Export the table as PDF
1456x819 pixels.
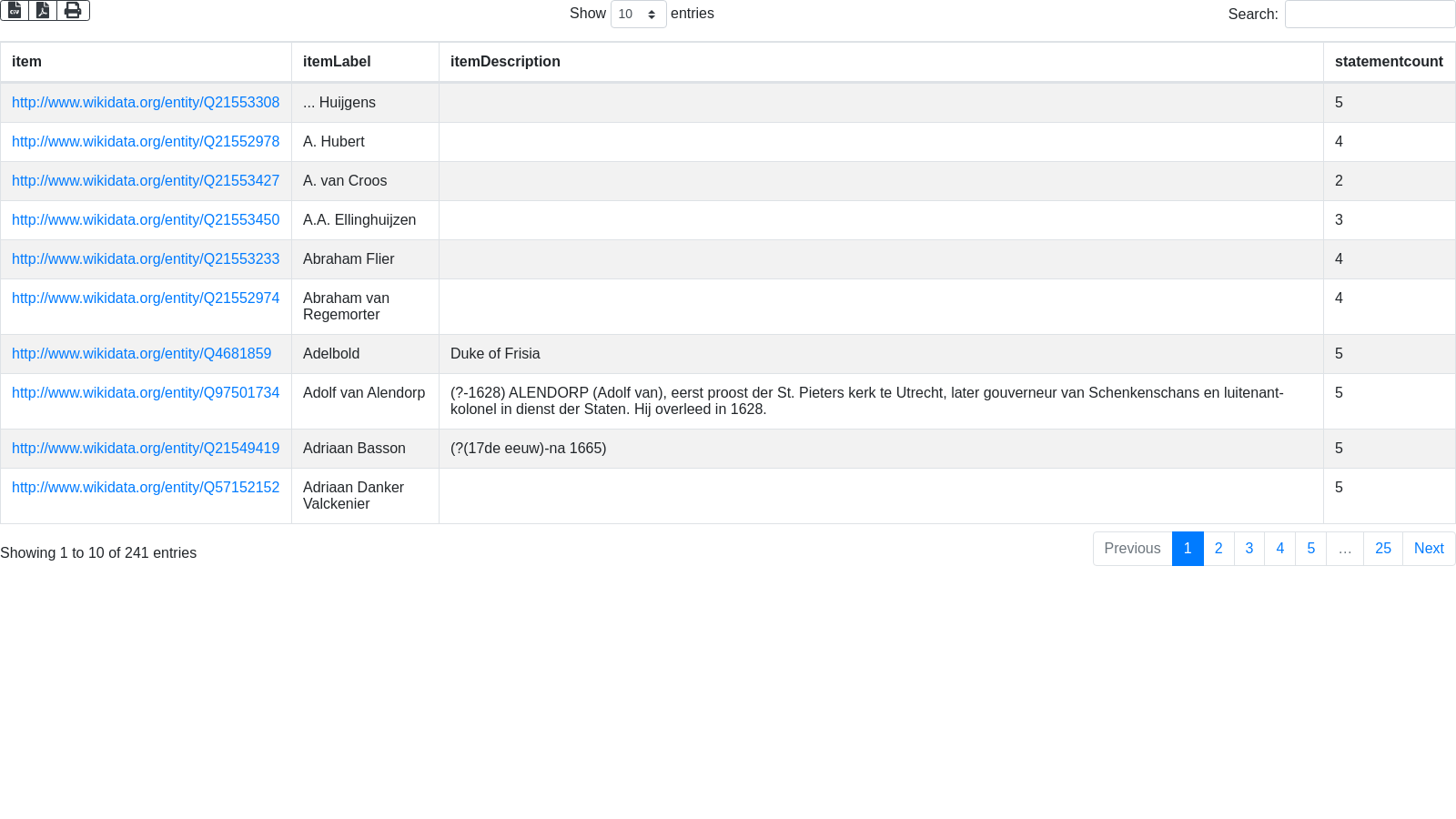pos(43,10)
